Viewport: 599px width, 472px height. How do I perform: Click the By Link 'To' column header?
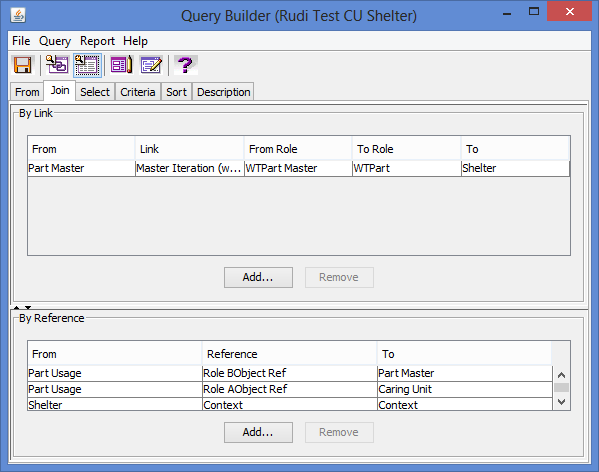tap(515, 149)
